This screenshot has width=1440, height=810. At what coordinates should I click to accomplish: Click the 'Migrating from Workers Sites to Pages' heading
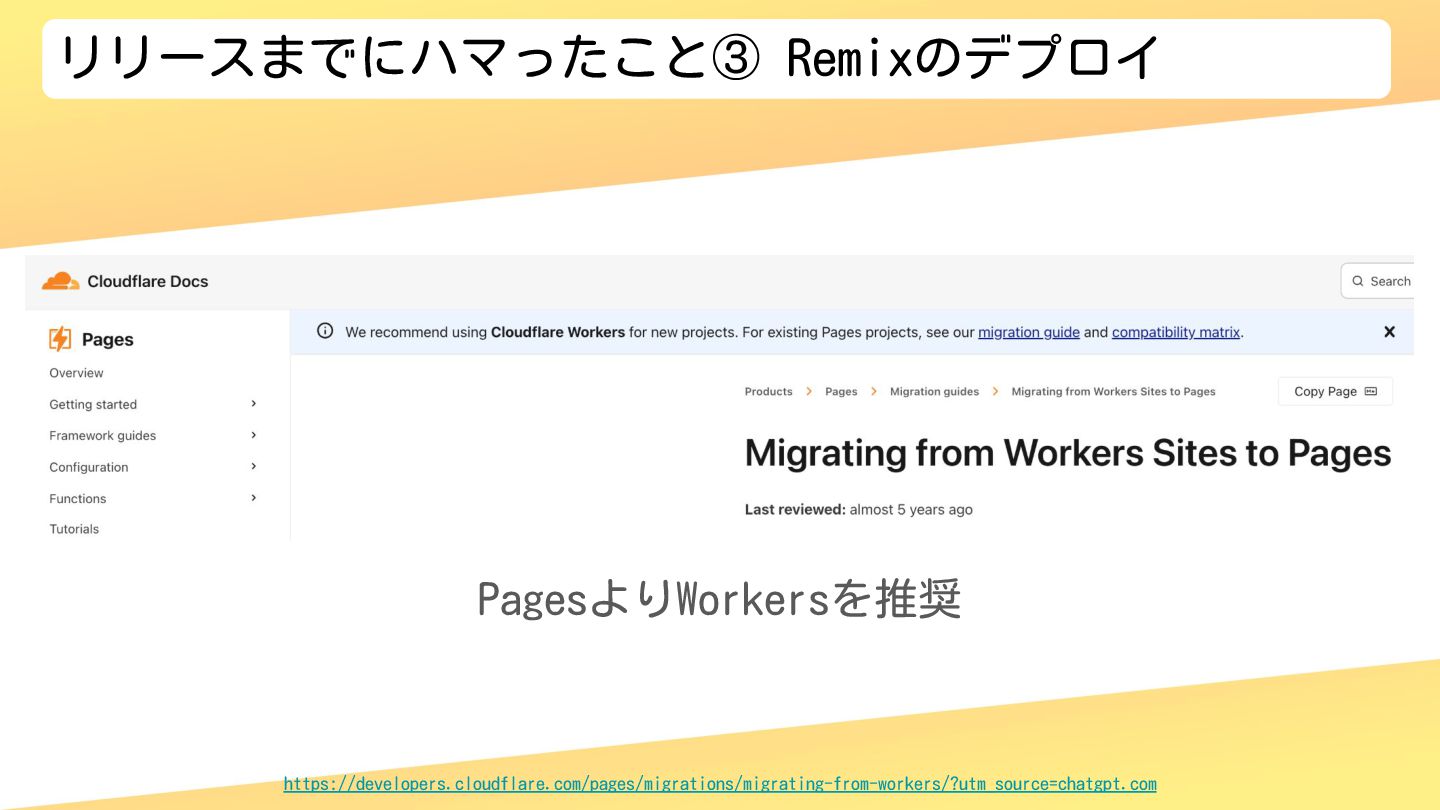point(1068,453)
